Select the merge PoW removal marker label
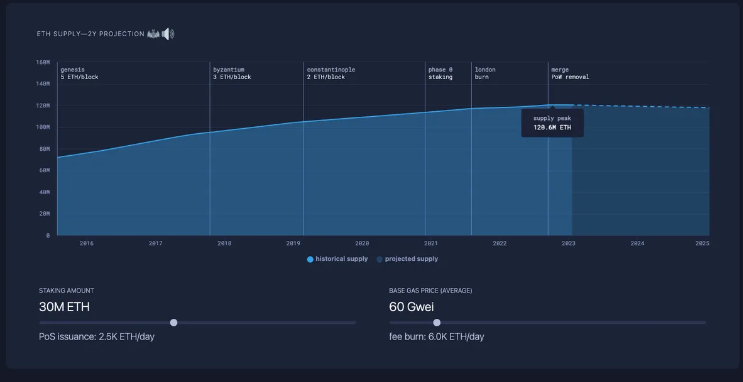Viewport: 743px width, 382px height. pos(570,73)
